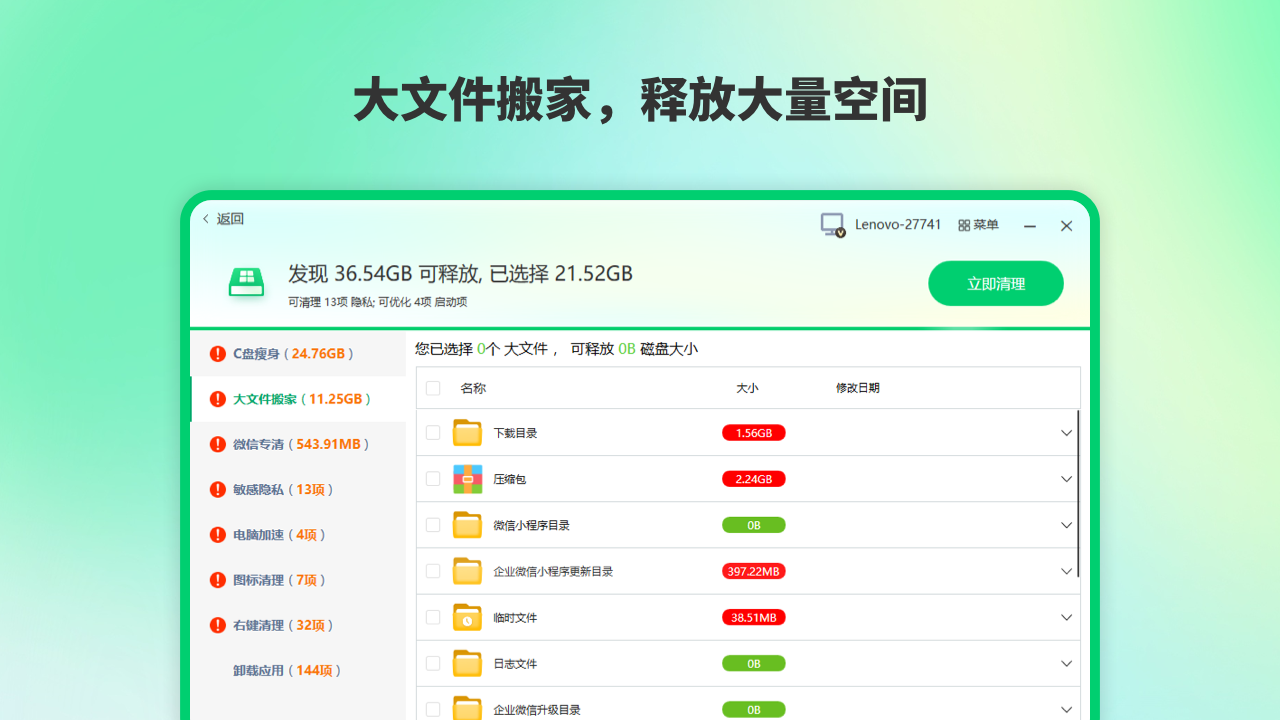The width and height of the screenshot is (1280, 720).
Task: Click the red alert icon beside 大文件搬家
Action: 217,399
